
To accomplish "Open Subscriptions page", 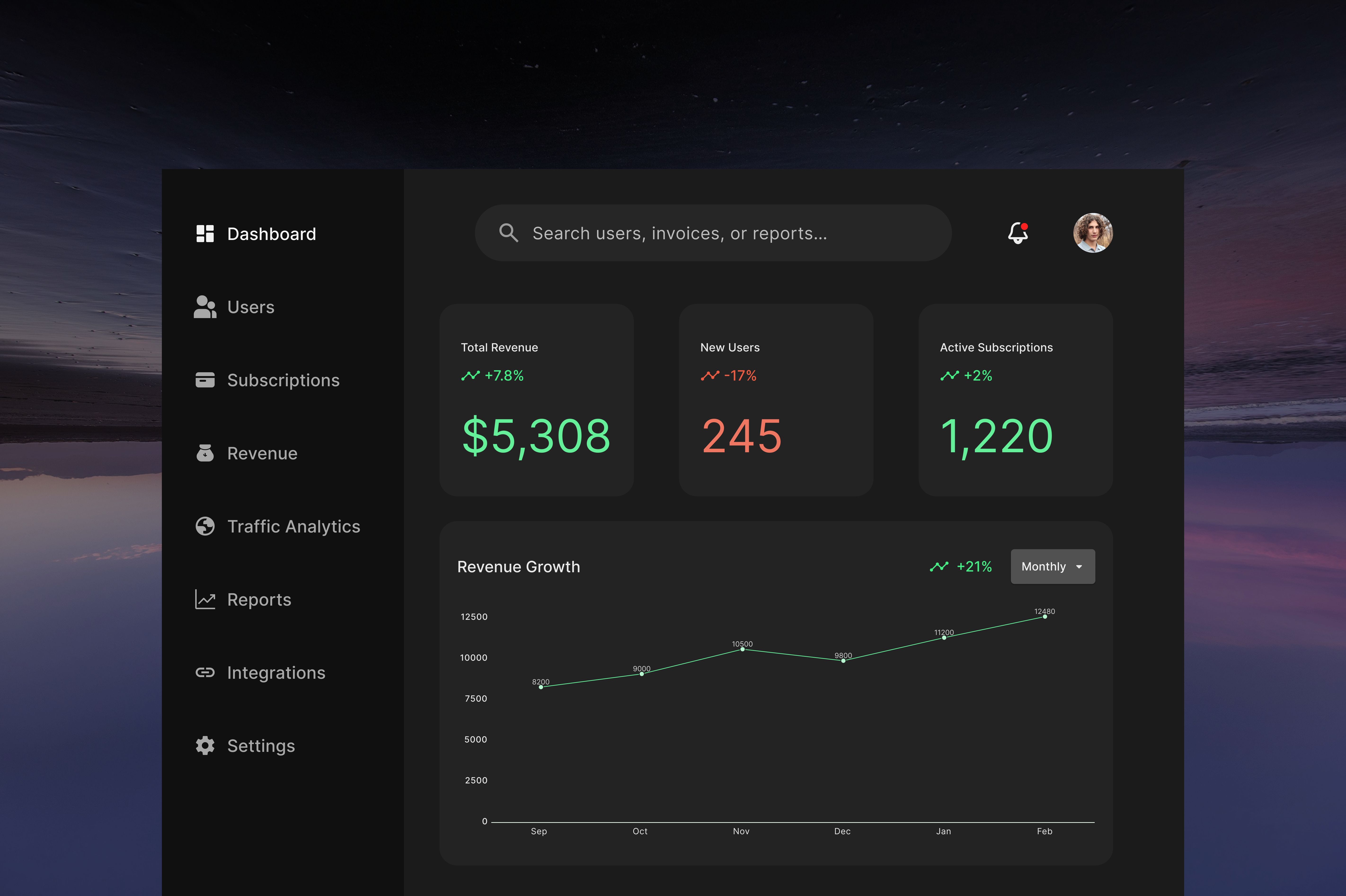I will click(267, 380).
